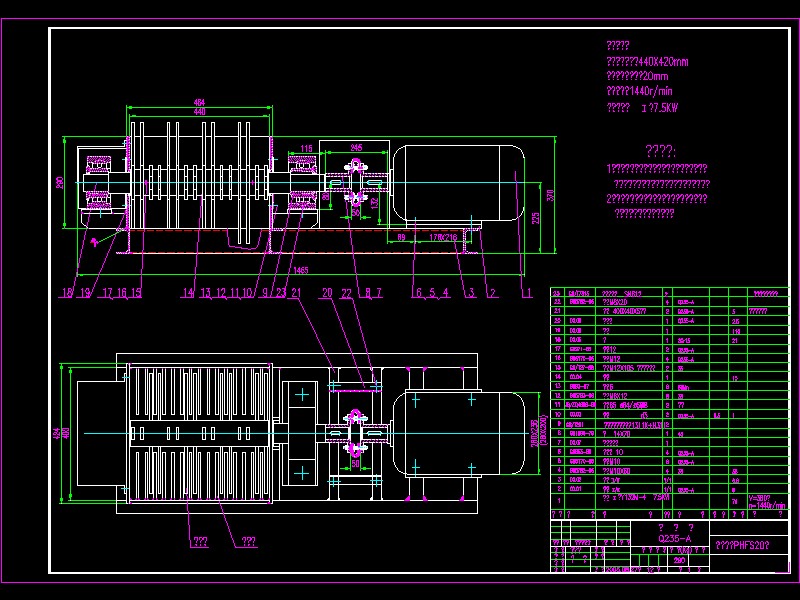The height and width of the screenshot is (600, 800).
Task: Select leader callout number 6
Action: (x=419, y=293)
